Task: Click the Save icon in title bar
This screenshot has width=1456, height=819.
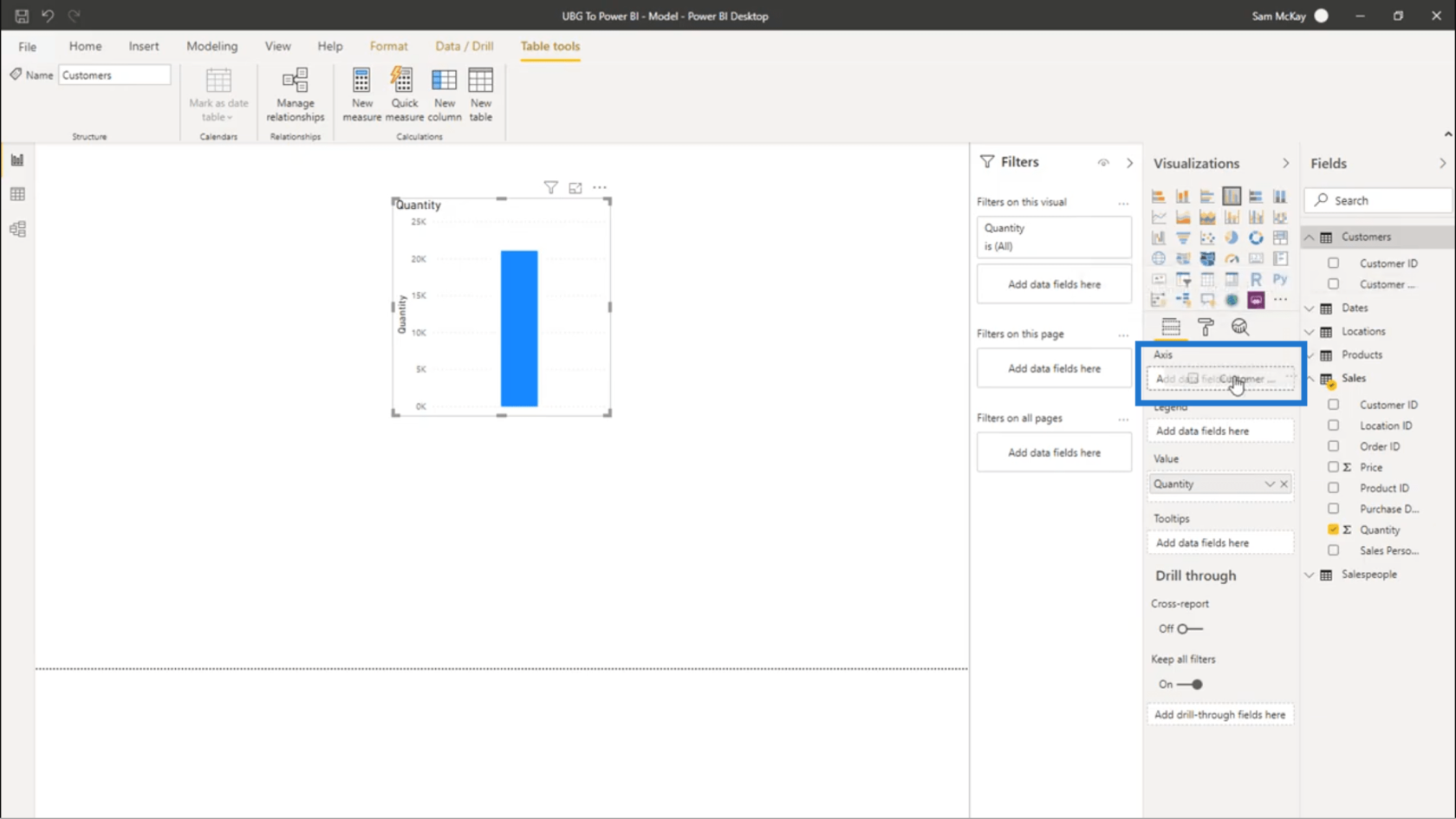Action: coord(22,16)
